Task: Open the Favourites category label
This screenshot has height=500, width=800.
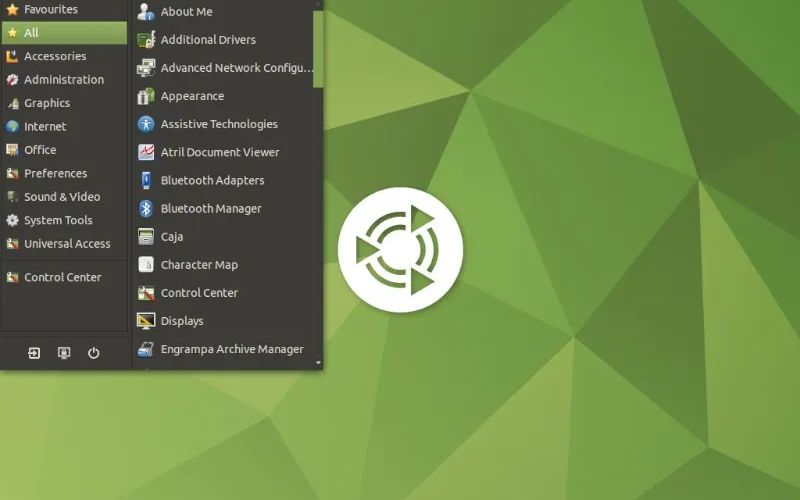Action: click(x=51, y=9)
